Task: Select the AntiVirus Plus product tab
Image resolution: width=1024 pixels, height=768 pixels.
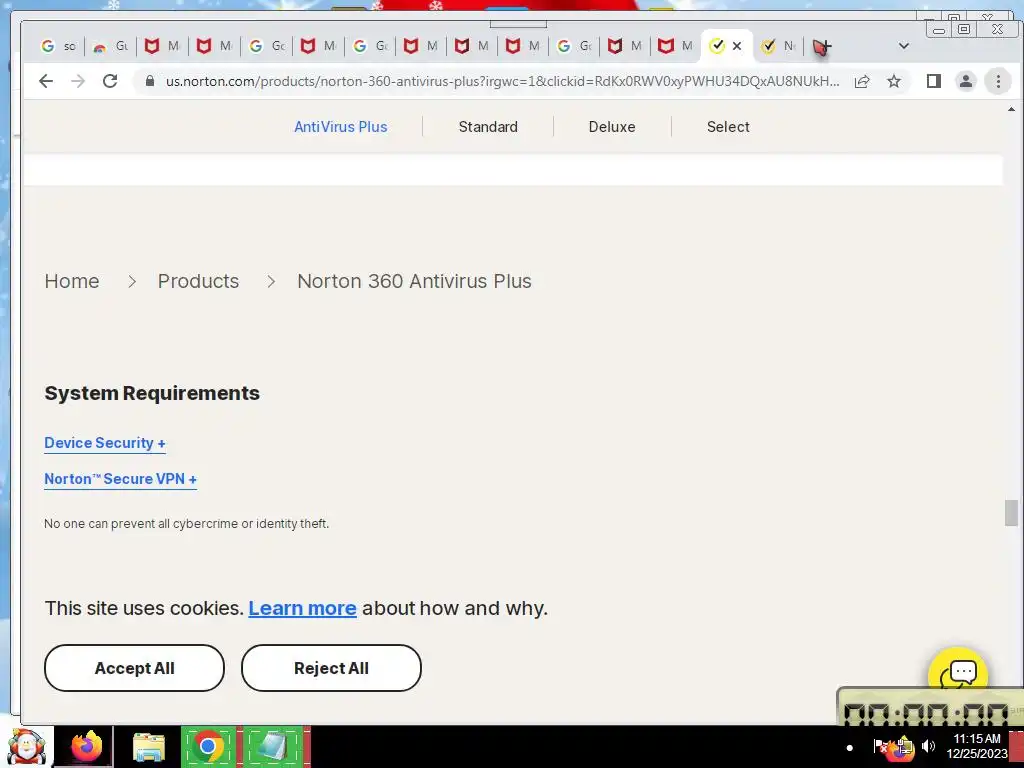Action: (340, 127)
